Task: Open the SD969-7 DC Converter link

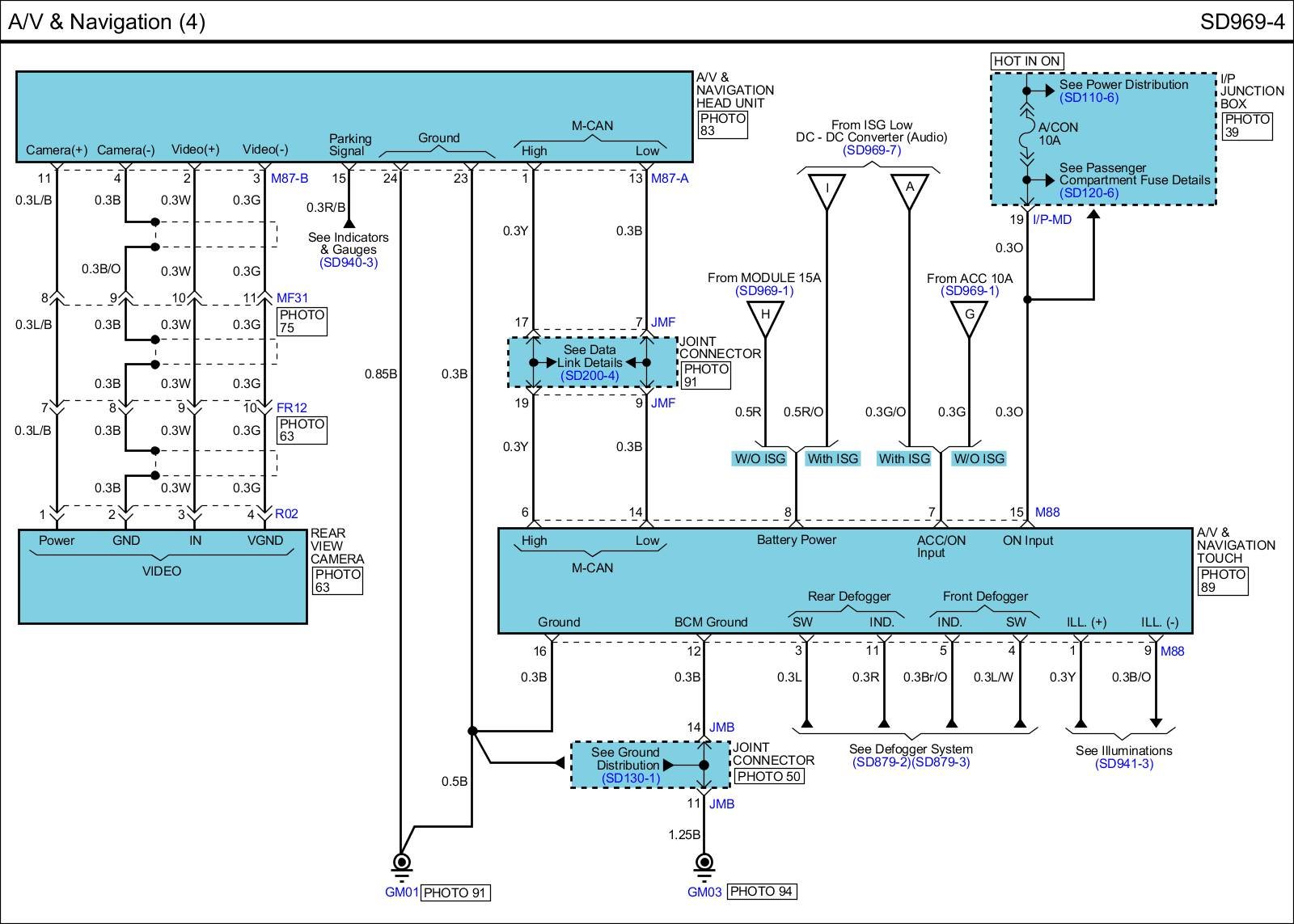Action: (x=871, y=150)
